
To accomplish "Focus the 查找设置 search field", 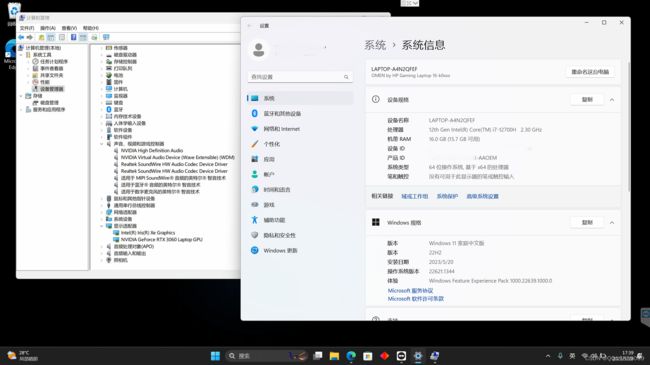I will pyautogui.click(x=300, y=77).
